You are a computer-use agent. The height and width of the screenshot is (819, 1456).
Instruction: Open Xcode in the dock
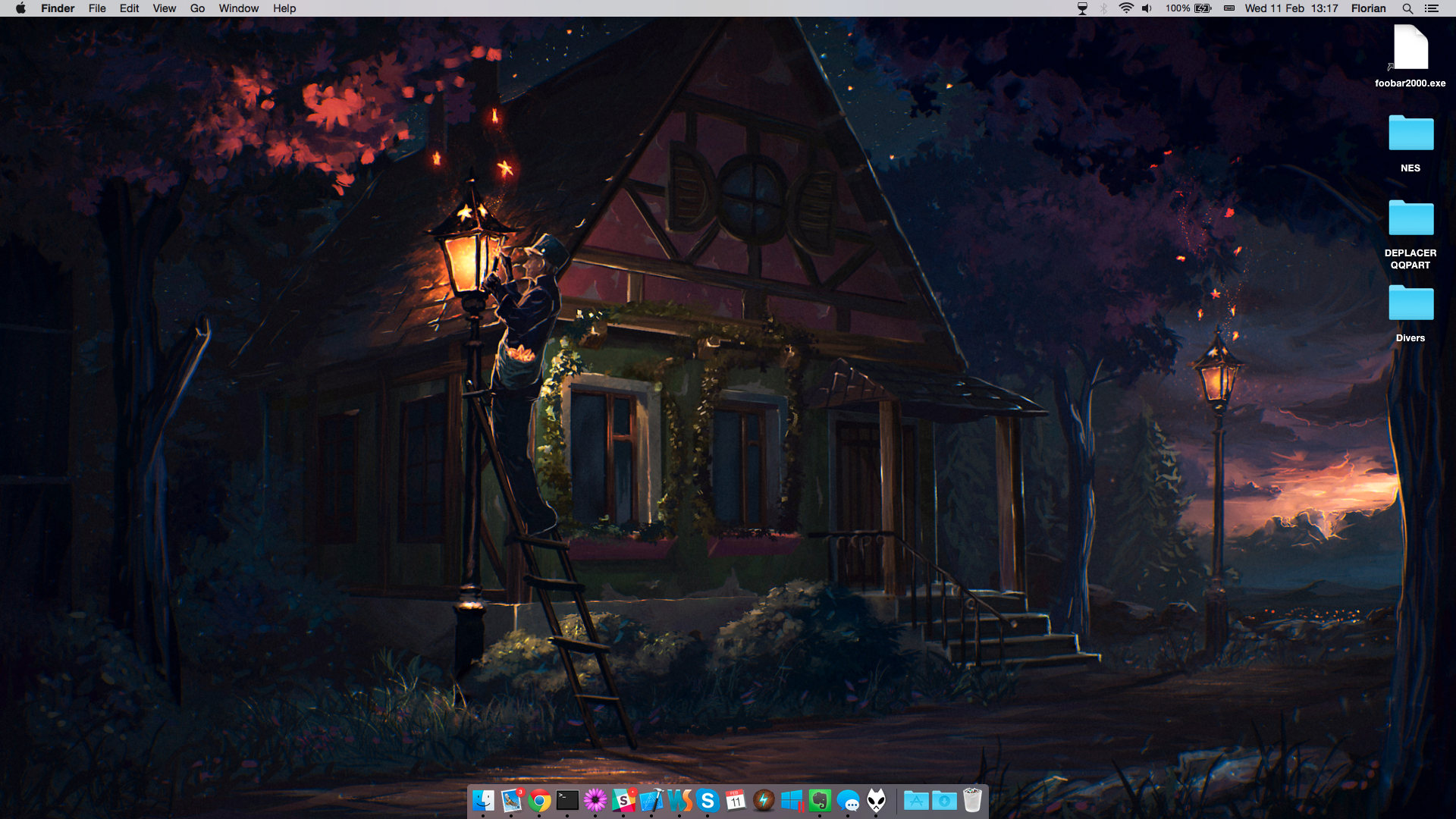coord(651,800)
